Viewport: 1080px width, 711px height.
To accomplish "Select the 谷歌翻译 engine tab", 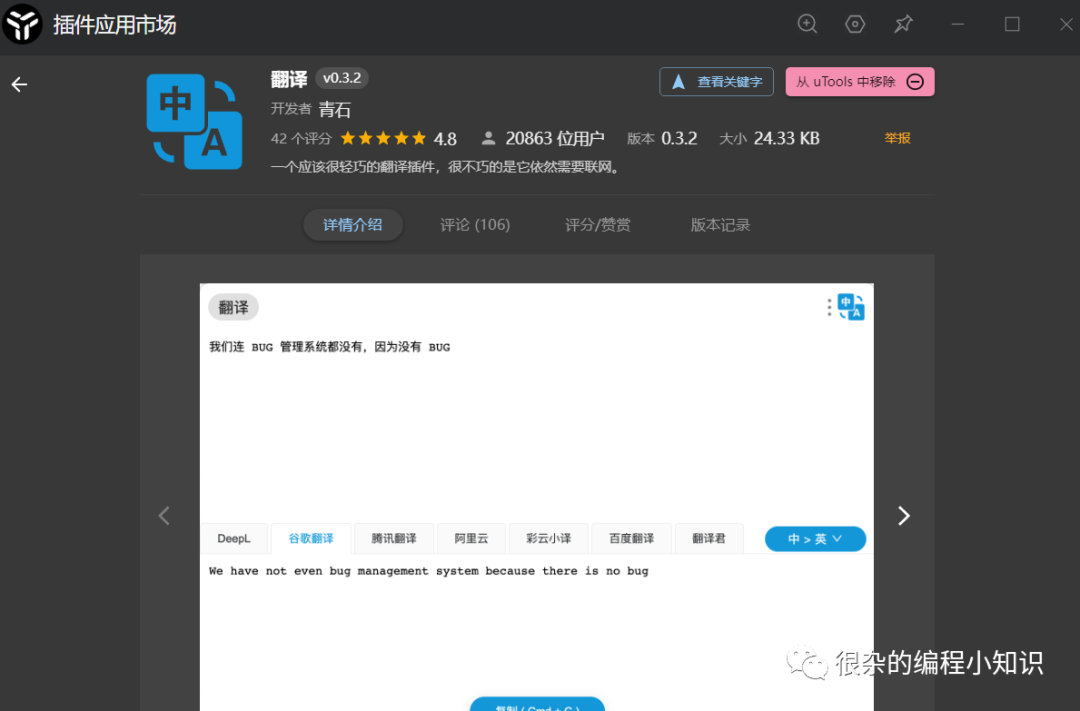I will (x=311, y=538).
